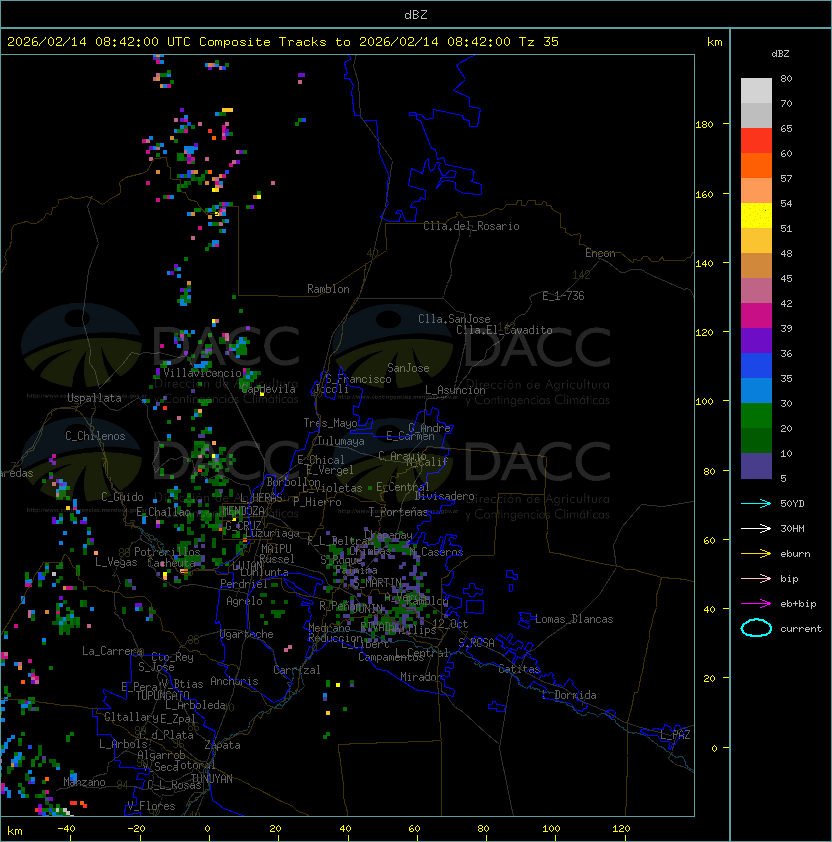This screenshot has height=842, width=832.
Task: Click the 'Catitas' map label
Action: pos(519,669)
